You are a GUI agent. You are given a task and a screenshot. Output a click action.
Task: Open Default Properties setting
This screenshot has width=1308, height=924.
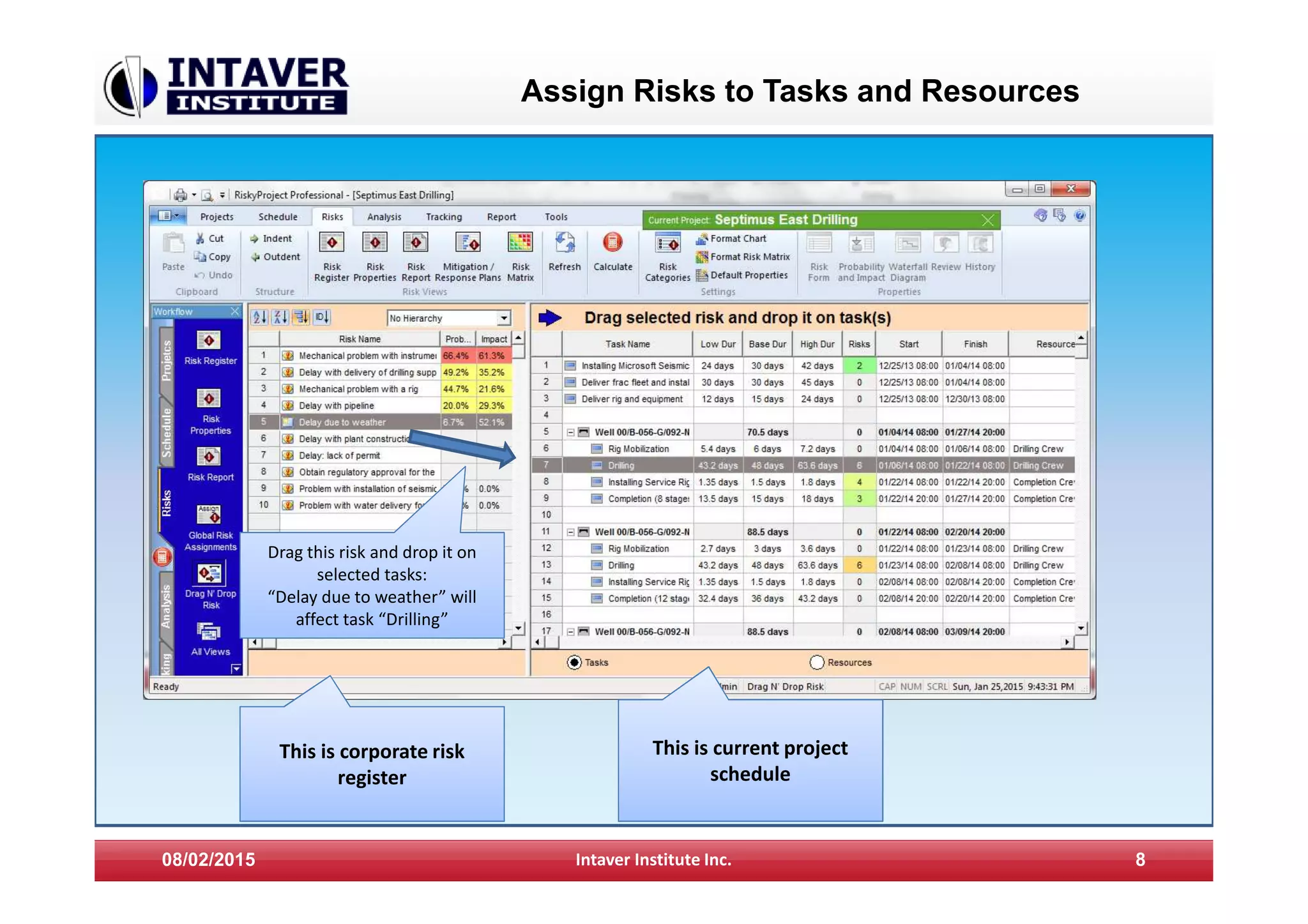(x=741, y=275)
